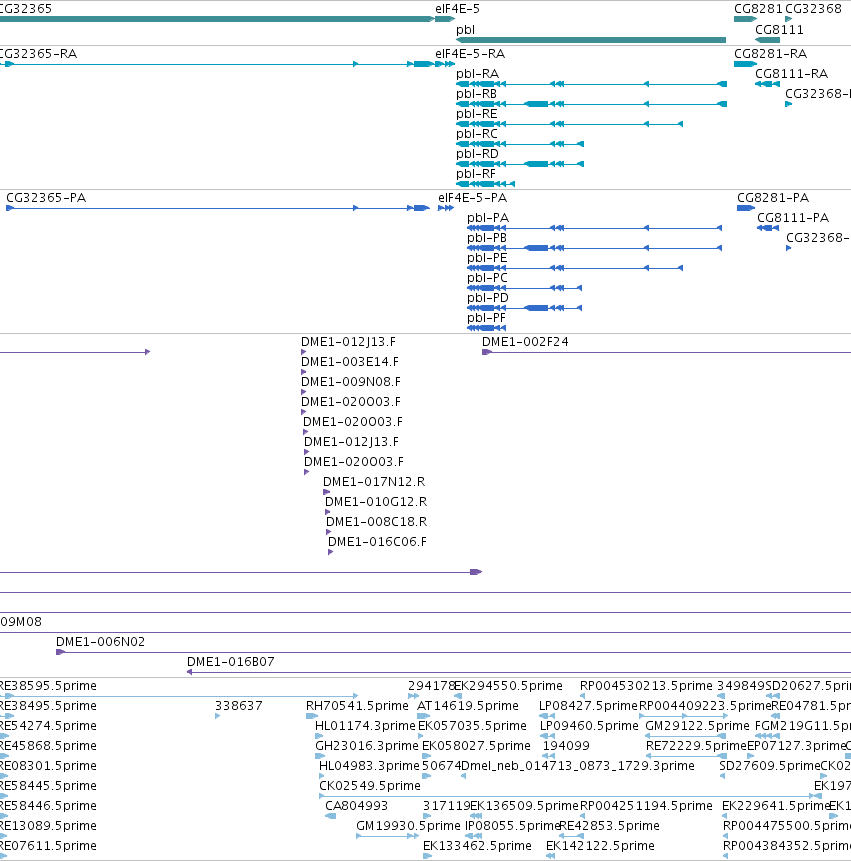This screenshot has height=861, width=851.
Task: Click the EK142122.5prime EST label
Action: [x=600, y=846]
